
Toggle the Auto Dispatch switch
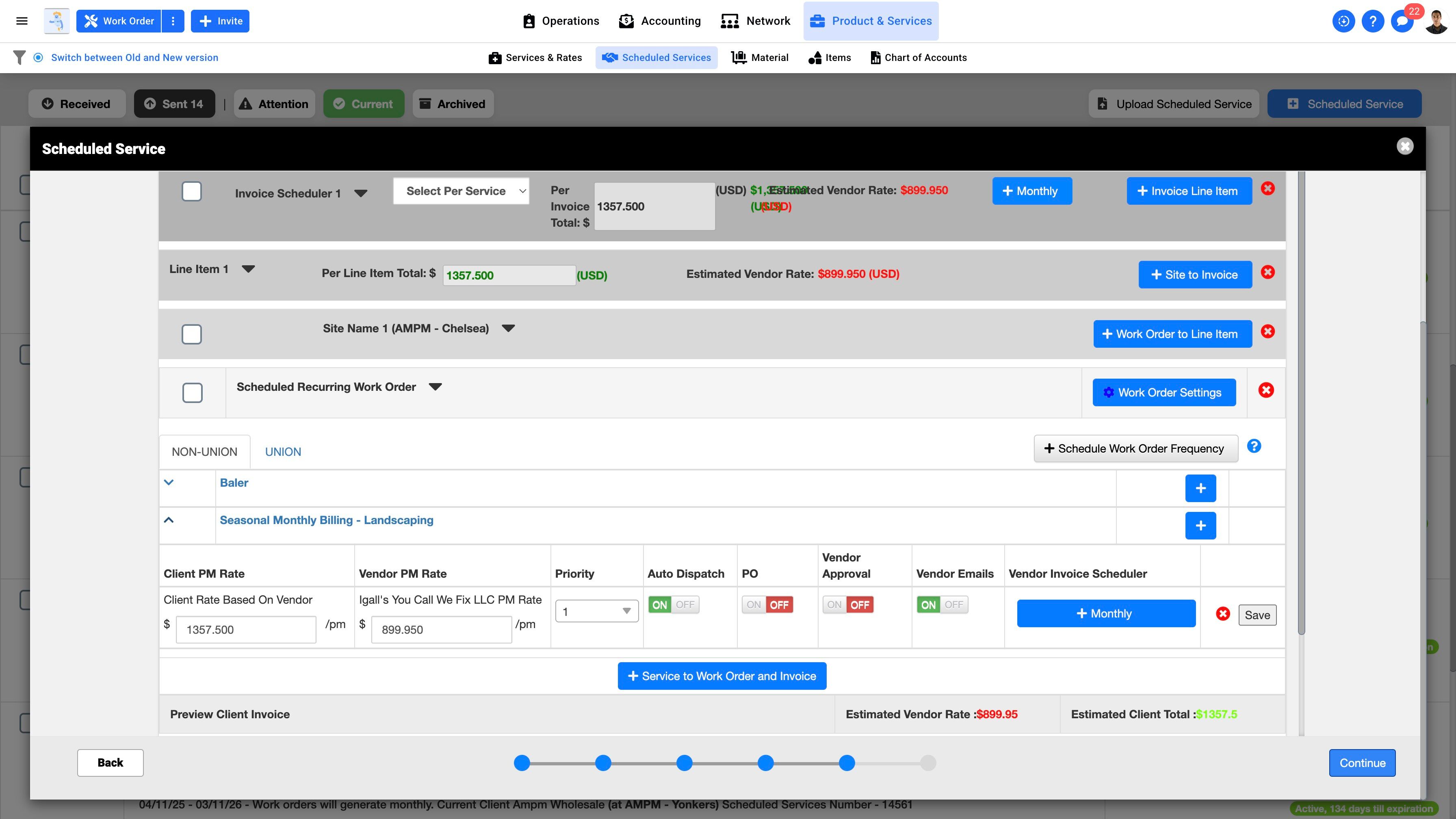point(673,605)
